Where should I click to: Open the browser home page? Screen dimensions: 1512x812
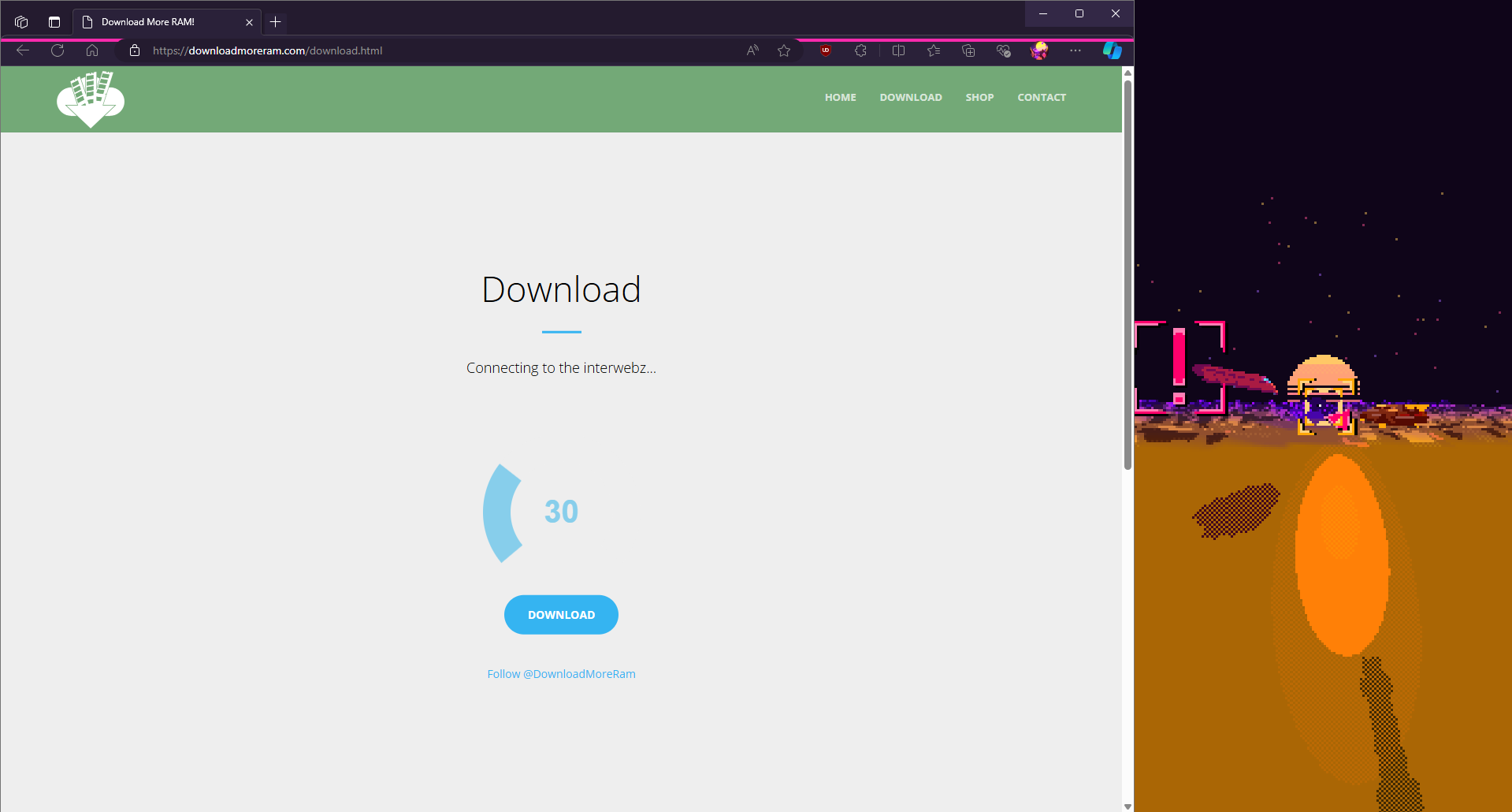[x=92, y=50]
